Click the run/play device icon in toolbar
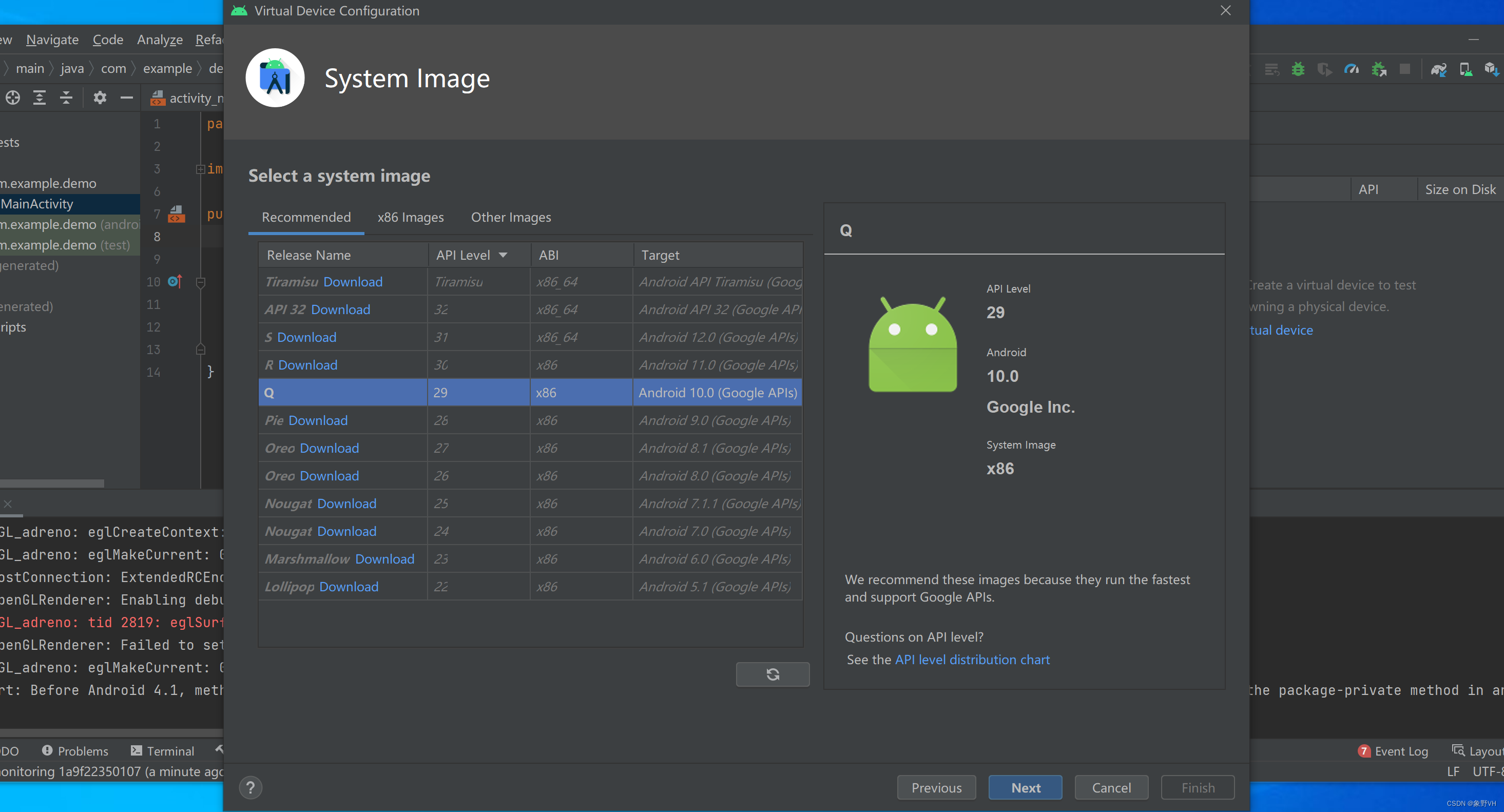Image resolution: width=1504 pixels, height=812 pixels. coord(1465,69)
